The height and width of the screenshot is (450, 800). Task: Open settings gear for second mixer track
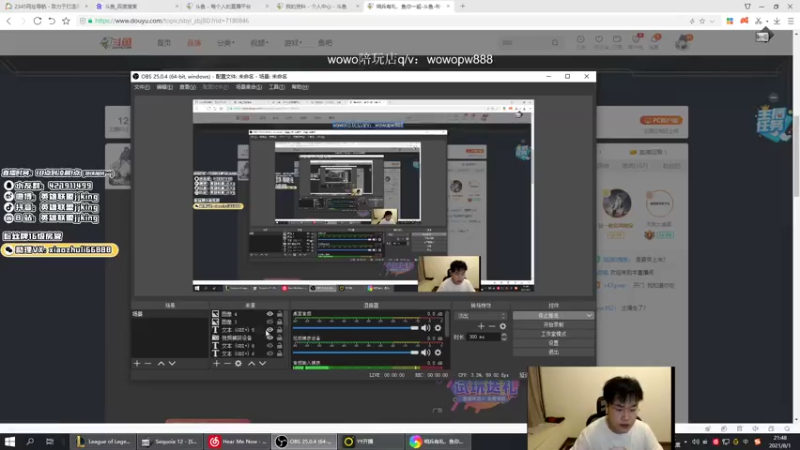tap(438, 352)
